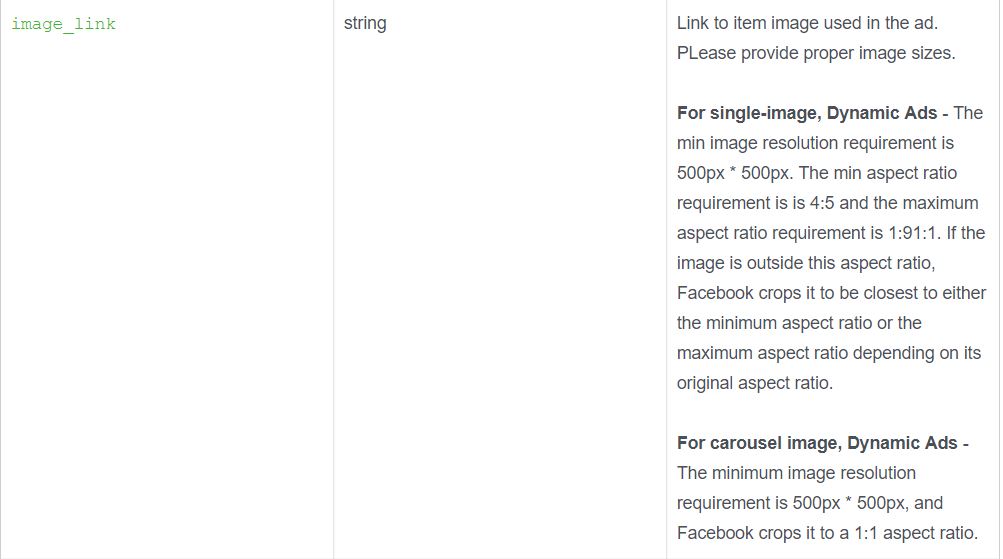Click "The minimum image resolution" carousel line
The width and height of the screenshot is (1003, 559).
(796, 473)
